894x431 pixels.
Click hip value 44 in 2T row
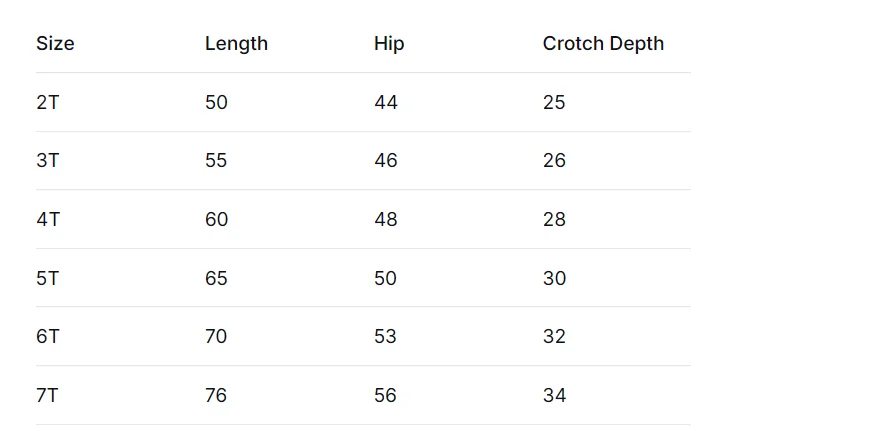tap(386, 103)
